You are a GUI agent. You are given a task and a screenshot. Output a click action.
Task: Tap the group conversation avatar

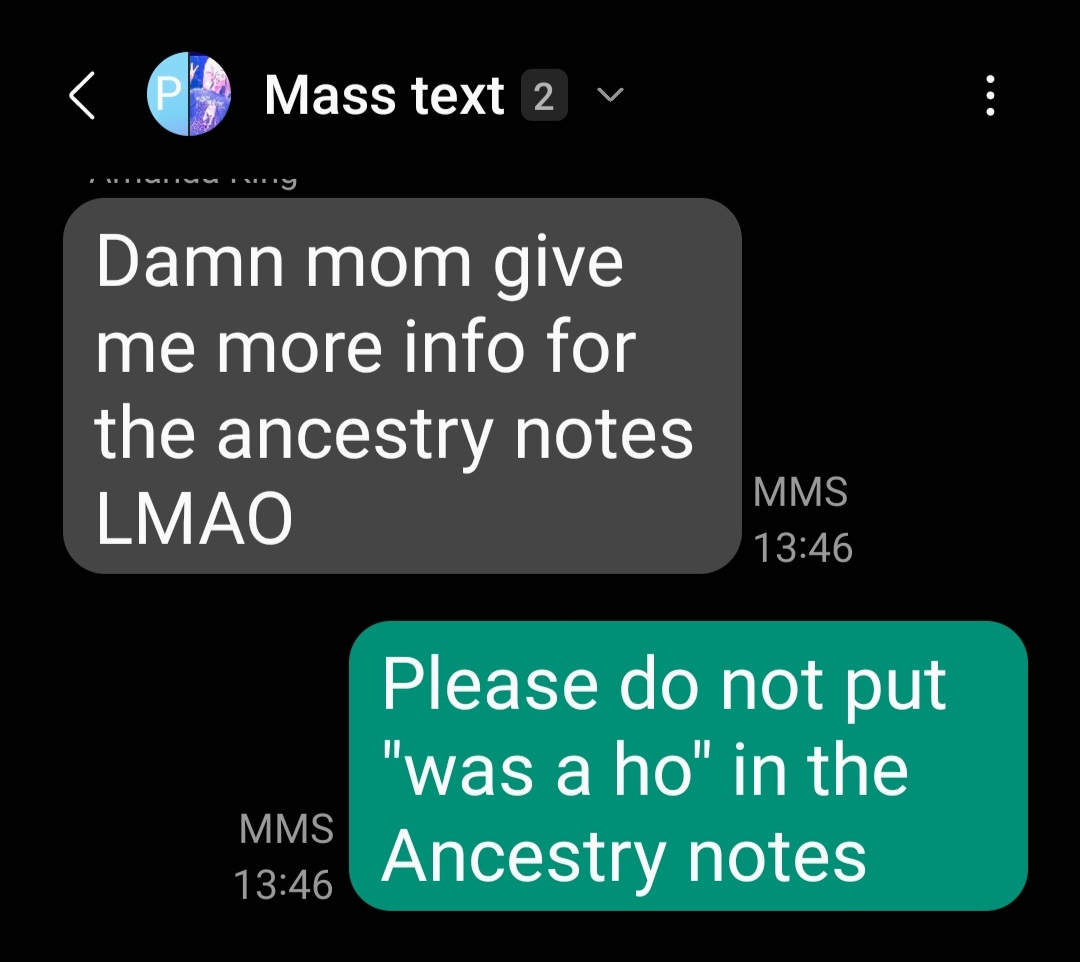click(189, 94)
